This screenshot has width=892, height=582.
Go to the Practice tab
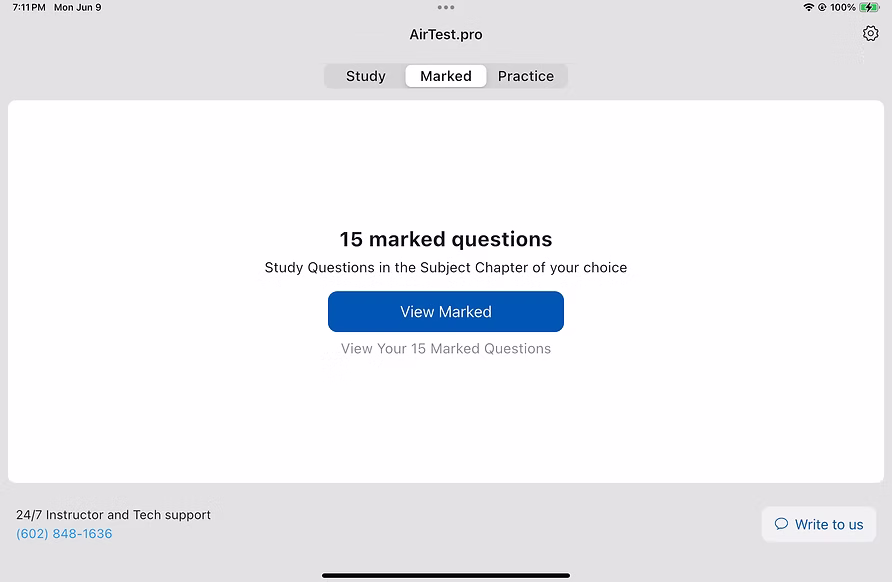[x=526, y=76]
